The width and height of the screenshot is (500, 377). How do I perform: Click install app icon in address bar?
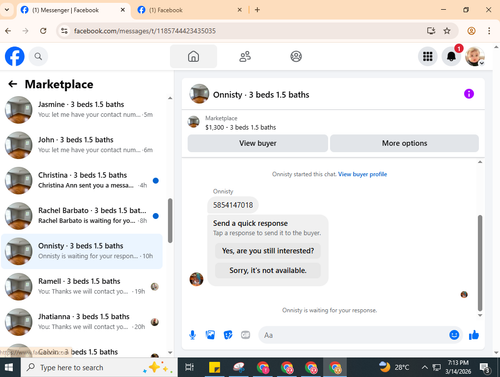pos(431,31)
